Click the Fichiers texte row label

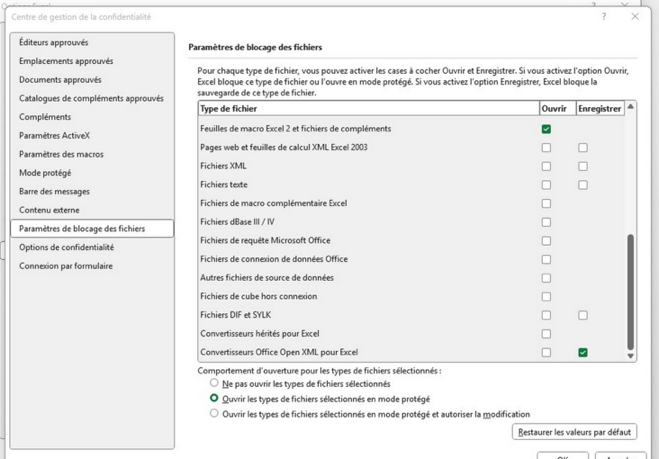click(224, 185)
